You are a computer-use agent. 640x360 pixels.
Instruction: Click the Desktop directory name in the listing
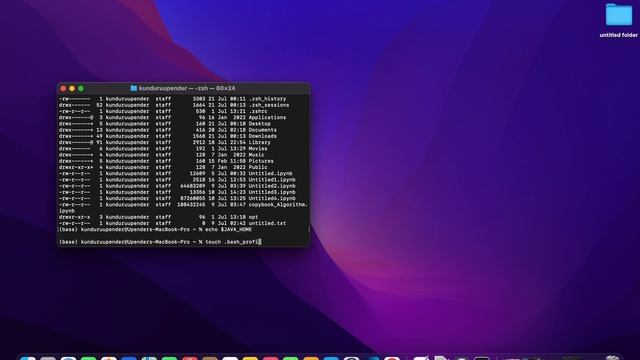(x=260, y=124)
